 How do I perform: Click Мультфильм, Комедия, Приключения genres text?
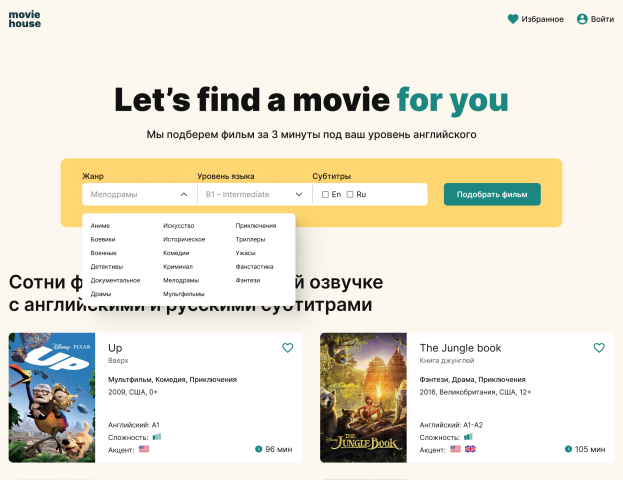click(x=172, y=379)
